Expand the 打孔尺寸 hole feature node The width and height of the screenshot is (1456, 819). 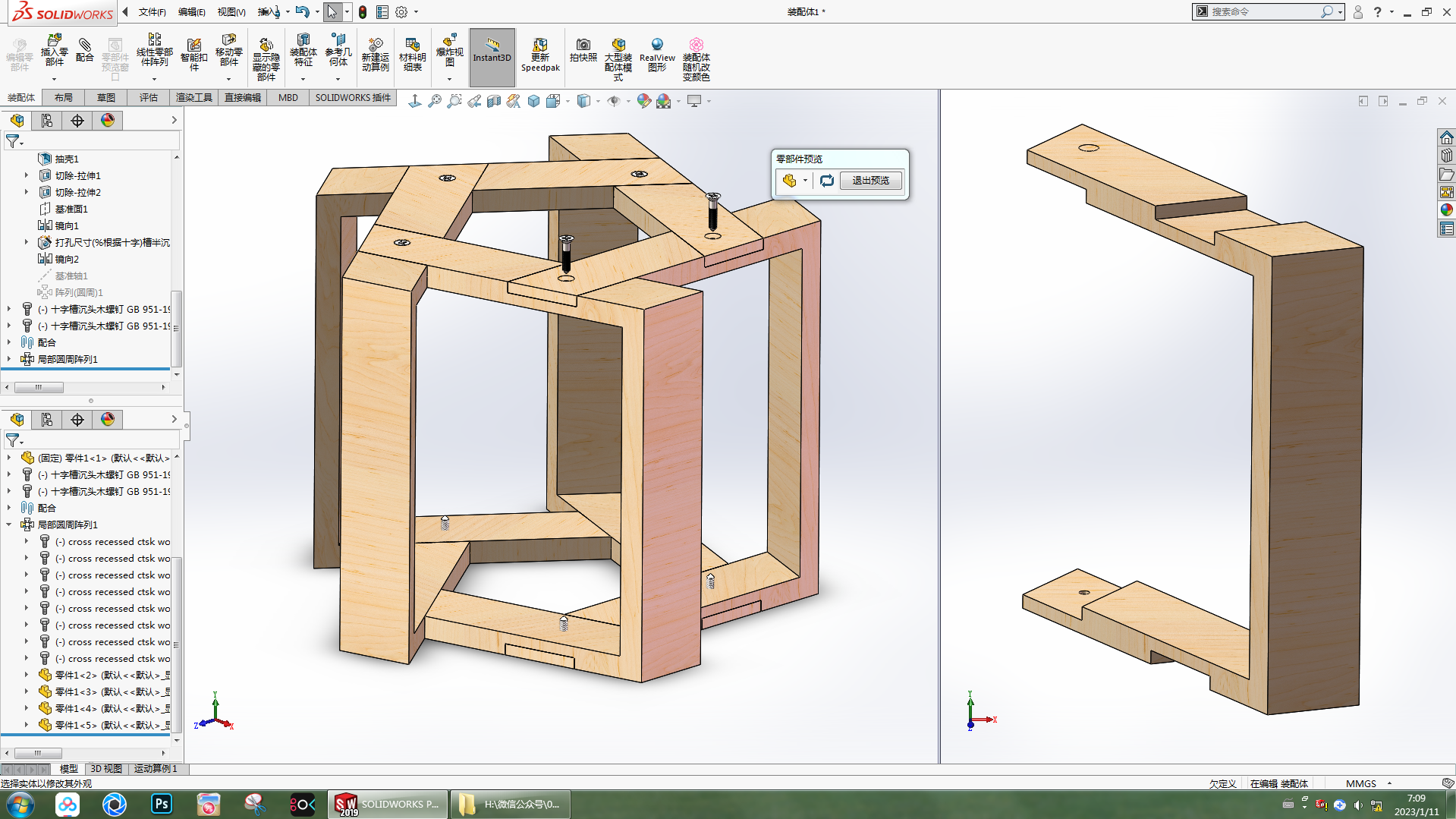click(26, 242)
